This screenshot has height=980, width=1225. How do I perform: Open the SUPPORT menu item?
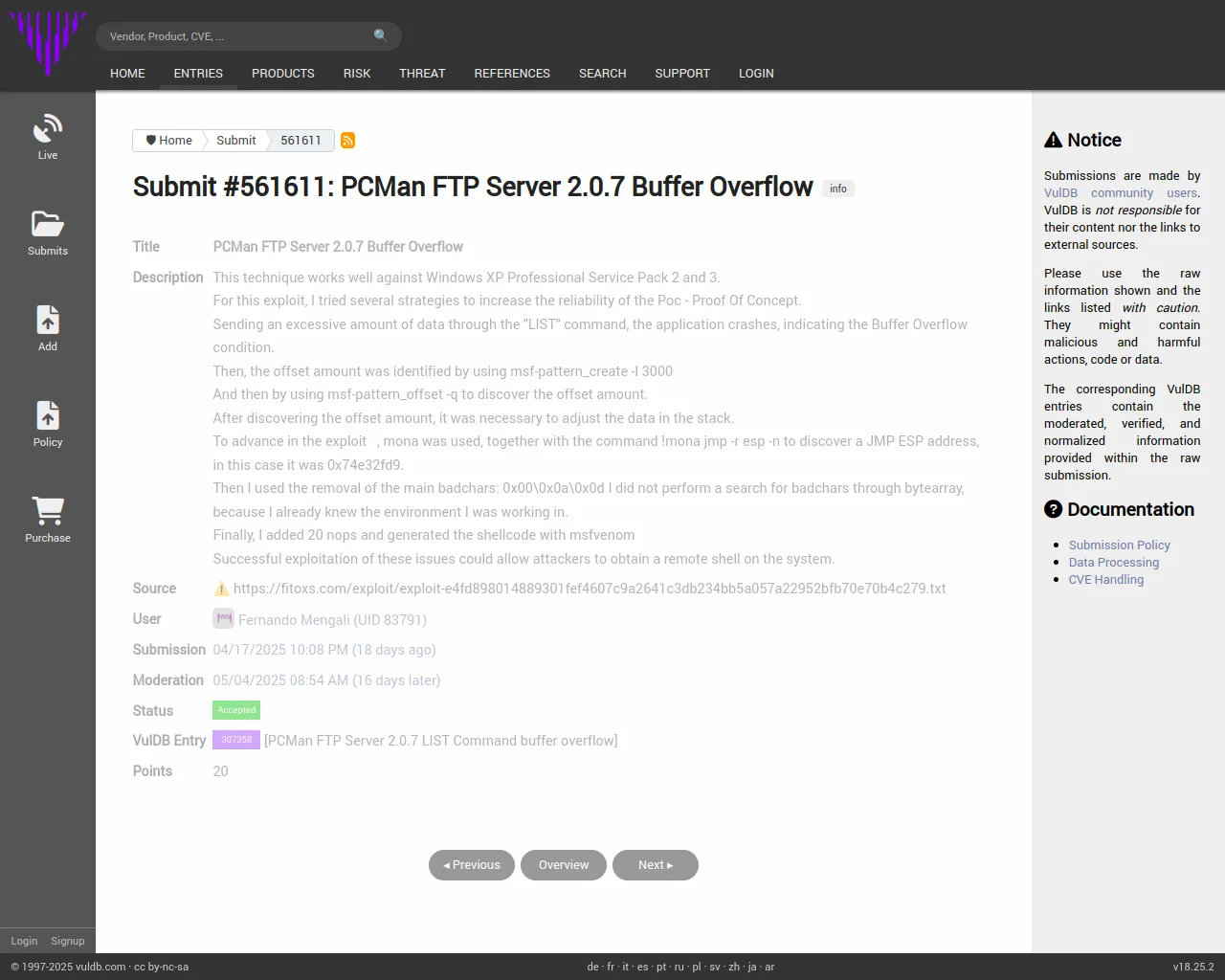pos(682,74)
